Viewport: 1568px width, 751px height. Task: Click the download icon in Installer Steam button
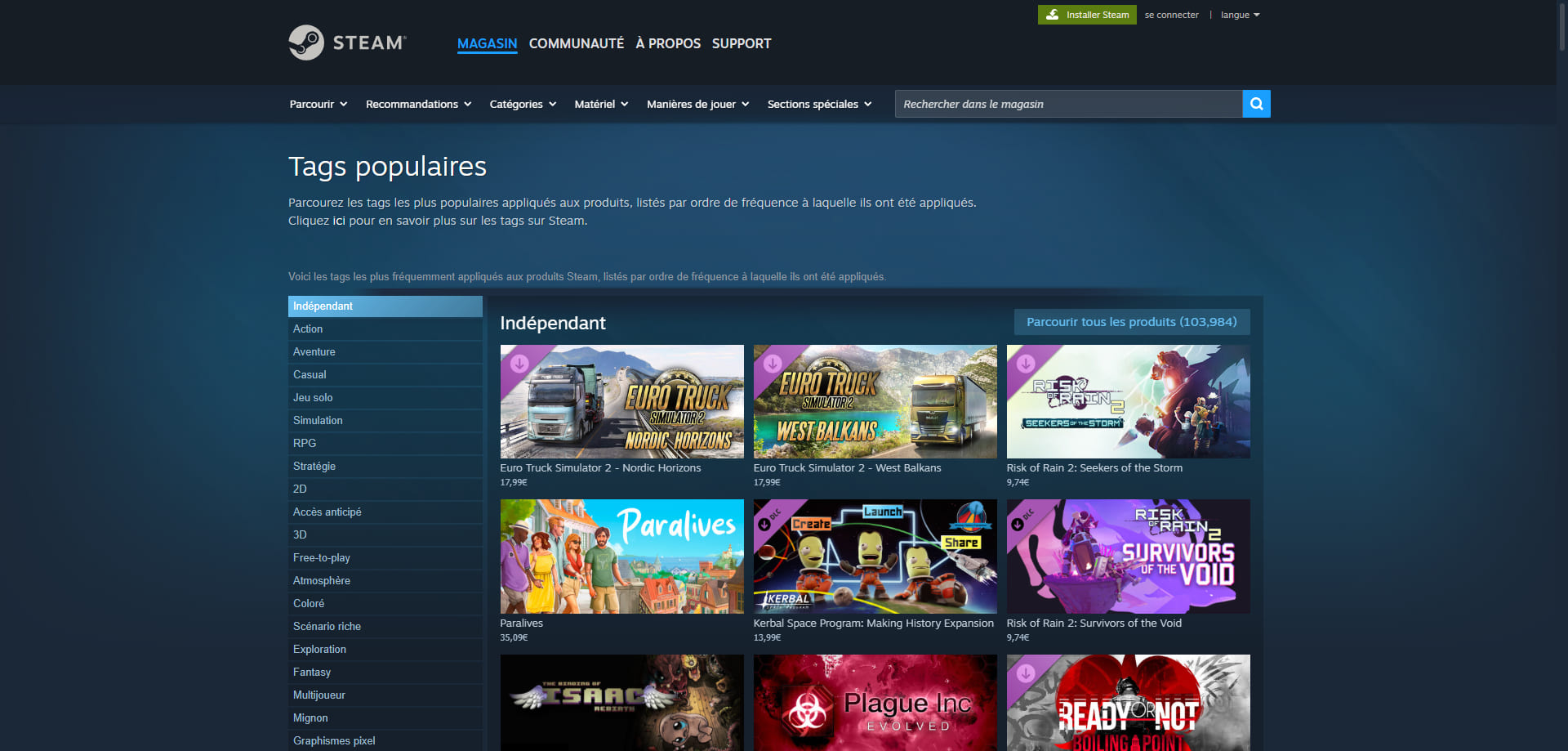click(x=1053, y=15)
